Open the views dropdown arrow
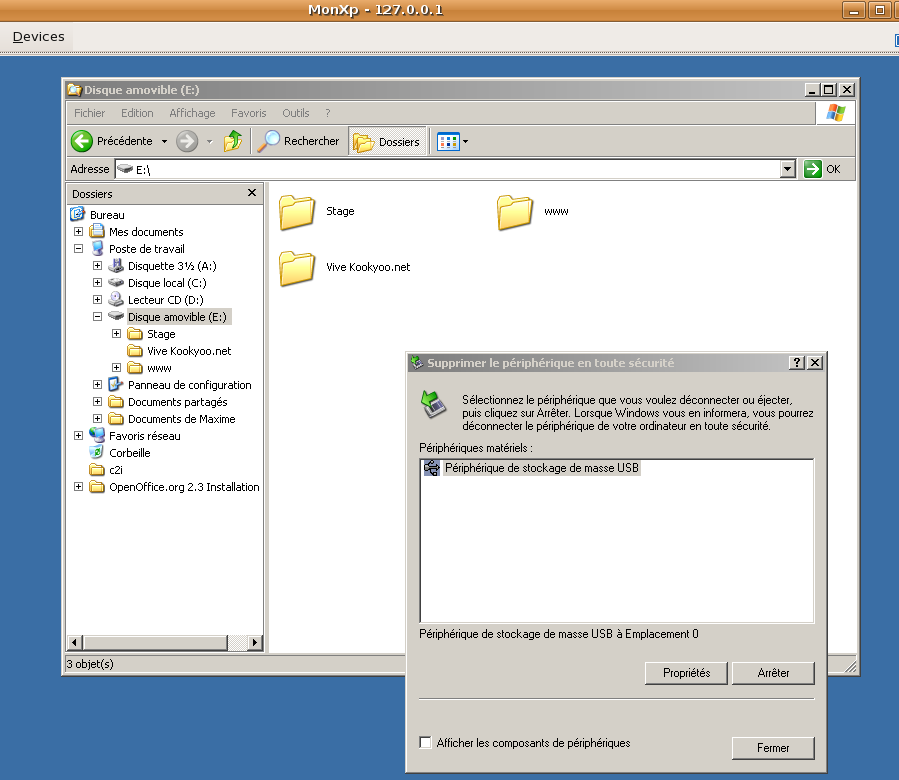This screenshot has height=780, width=899. (466, 141)
